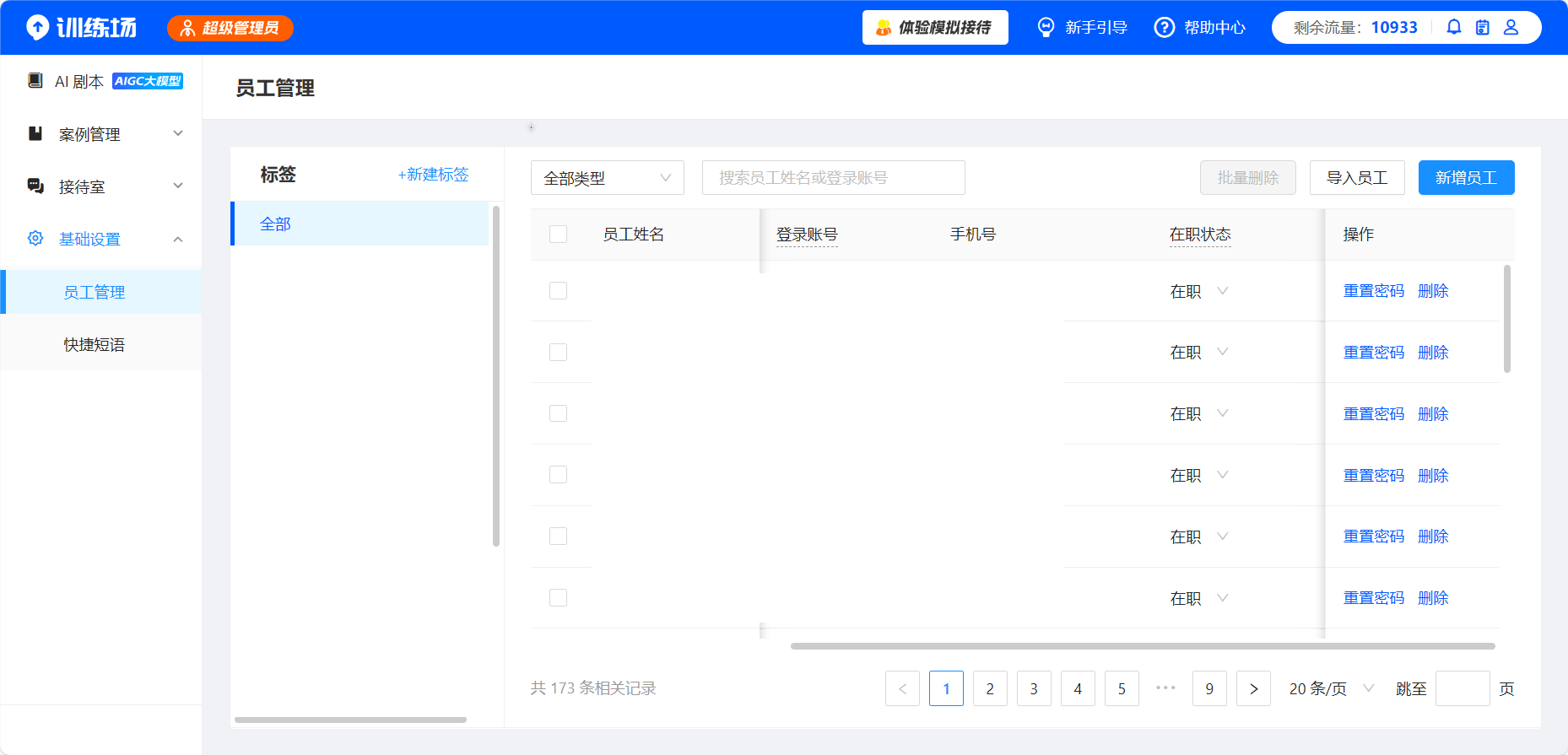This screenshot has width=1568, height=755.
Task: Select 快捷短语 in sidebar
Action: pos(101,344)
